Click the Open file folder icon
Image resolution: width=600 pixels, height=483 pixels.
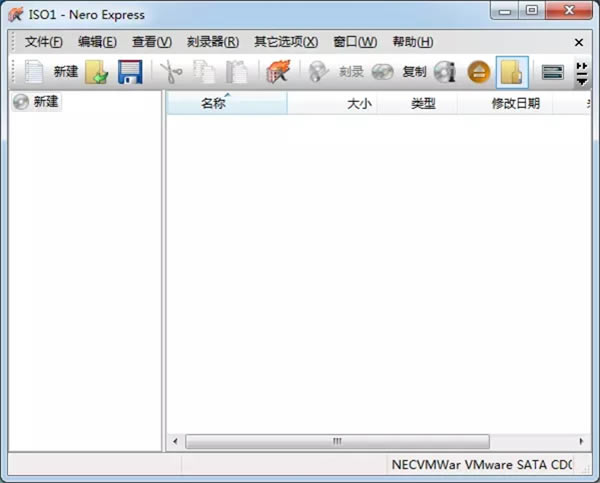[97, 72]
